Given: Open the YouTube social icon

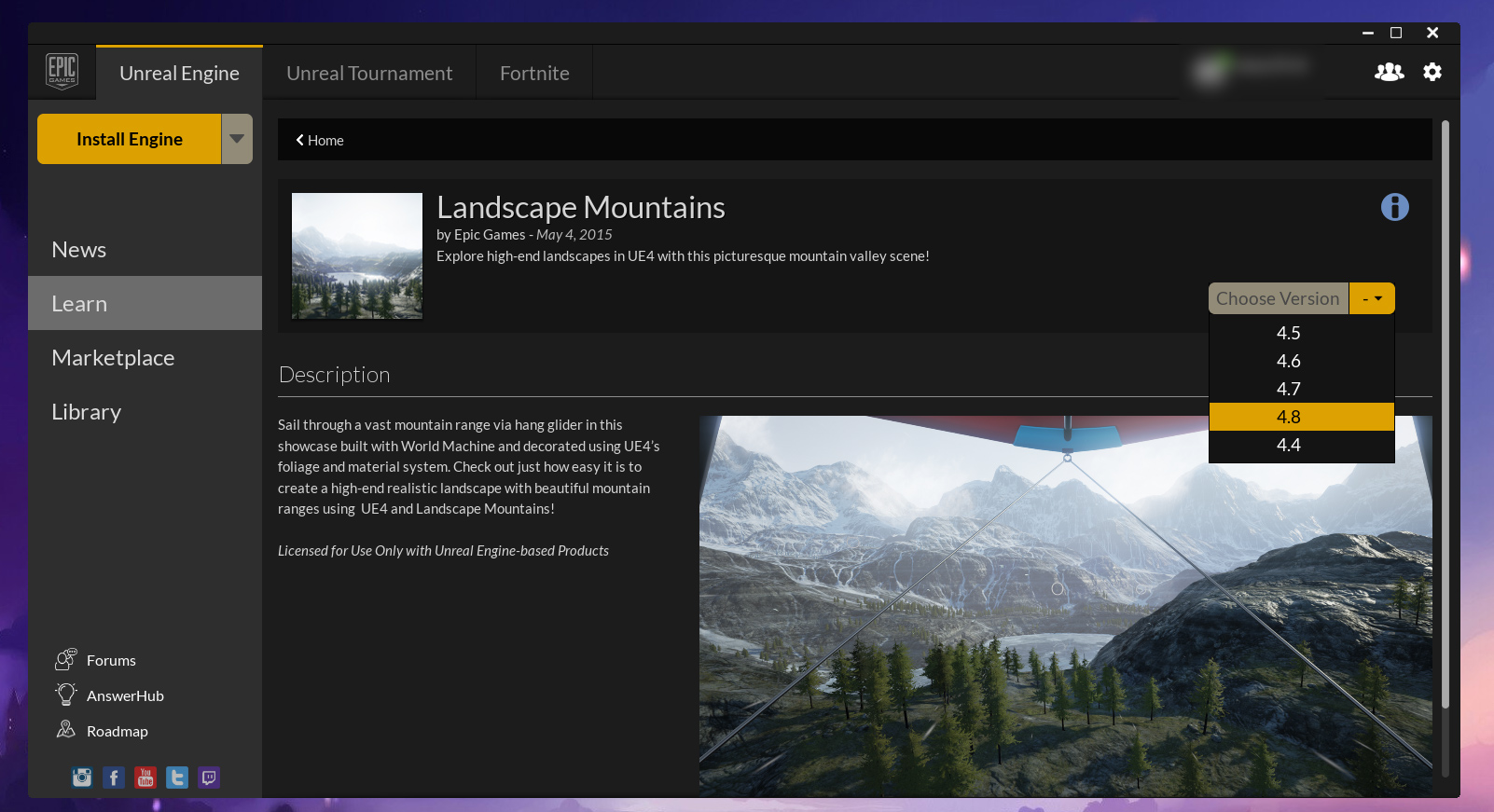Looking at the screenshot, I should point(145,778).
